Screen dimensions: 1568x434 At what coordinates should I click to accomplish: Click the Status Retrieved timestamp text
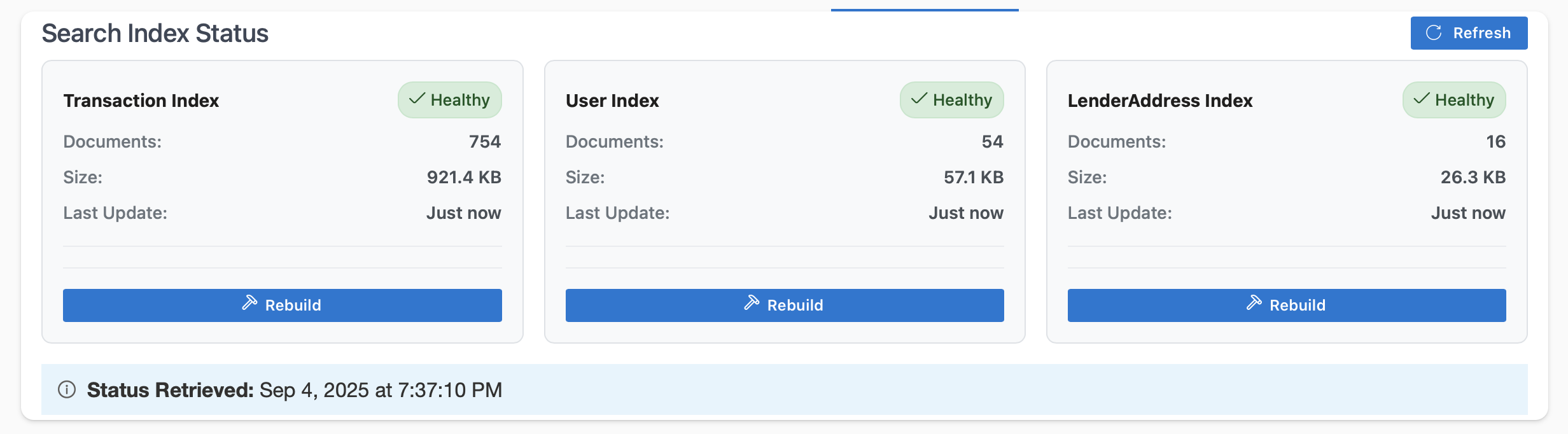[x=381, y=390]
